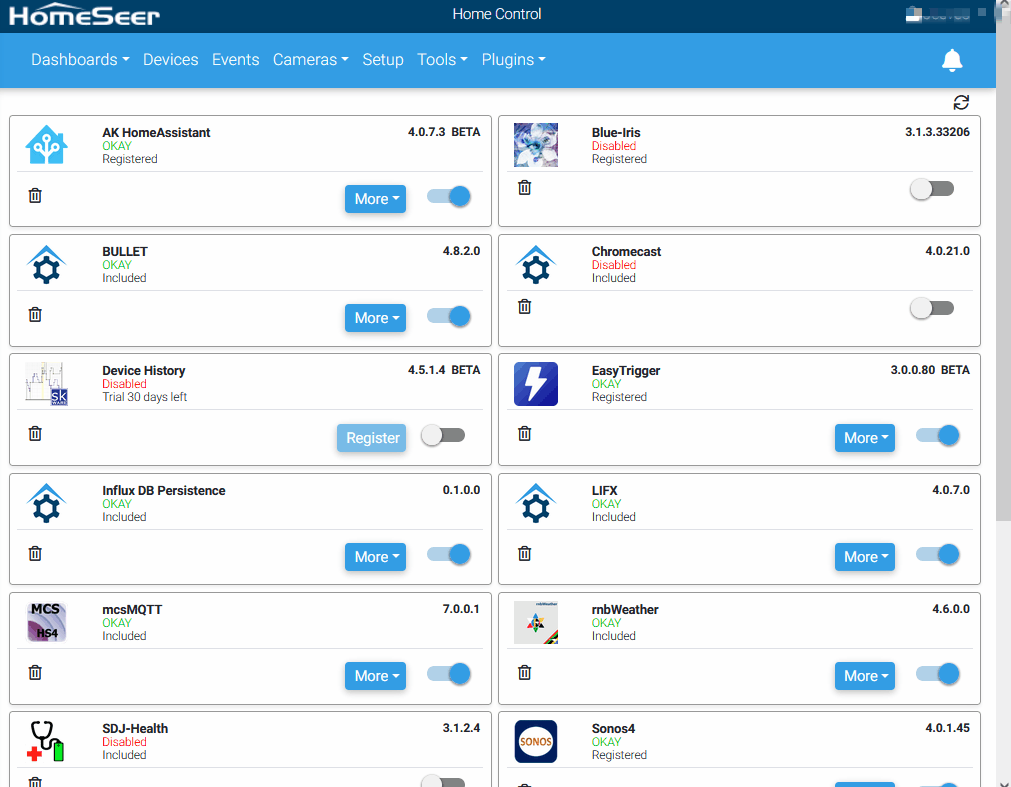The width and height of the screenshot is (1011, 787).
Task: Click the Chromecast gear house icon
Action: coord(536,265)
